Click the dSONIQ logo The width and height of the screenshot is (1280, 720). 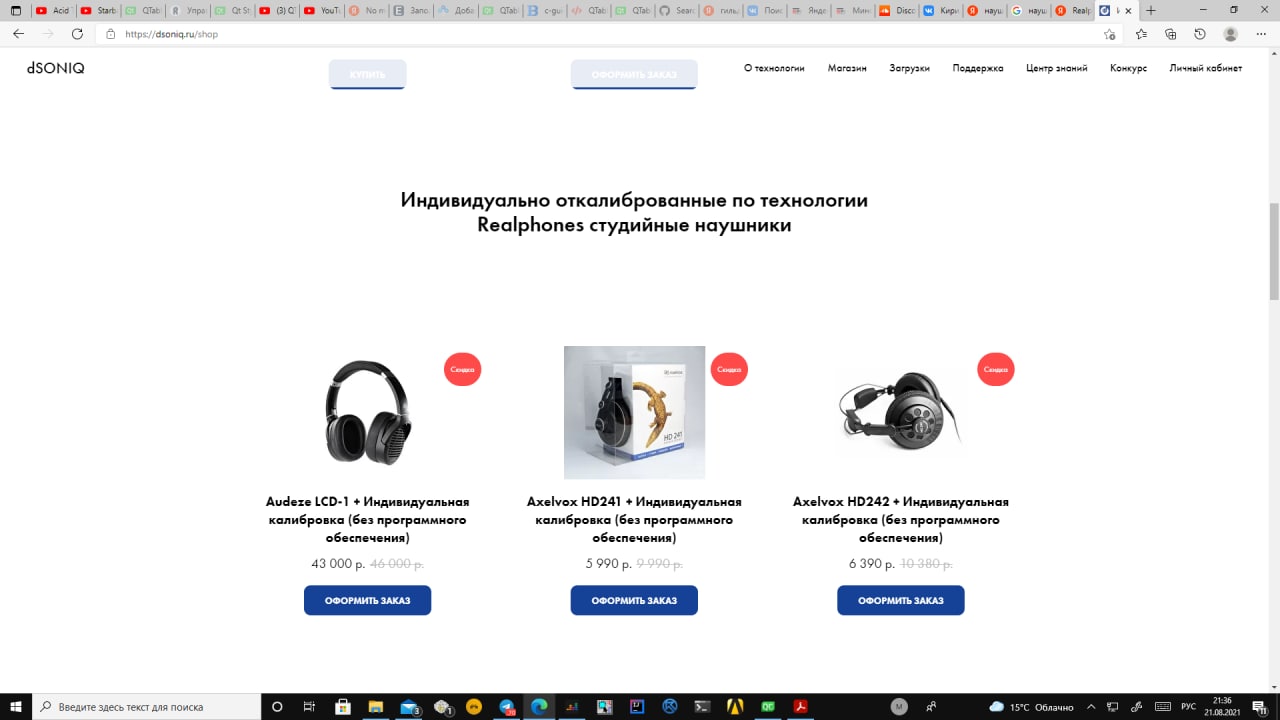[x=56, y=68]
